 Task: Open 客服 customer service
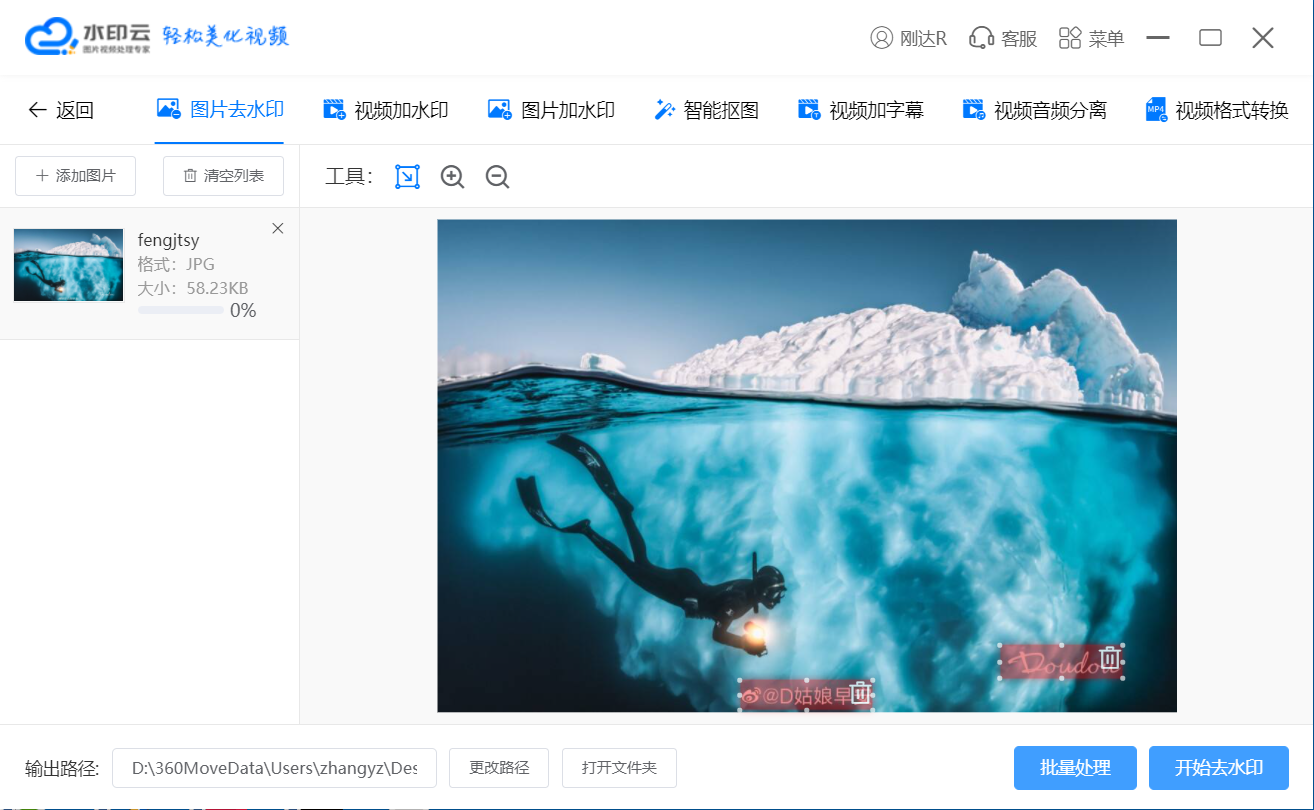tap(1003, 38)
